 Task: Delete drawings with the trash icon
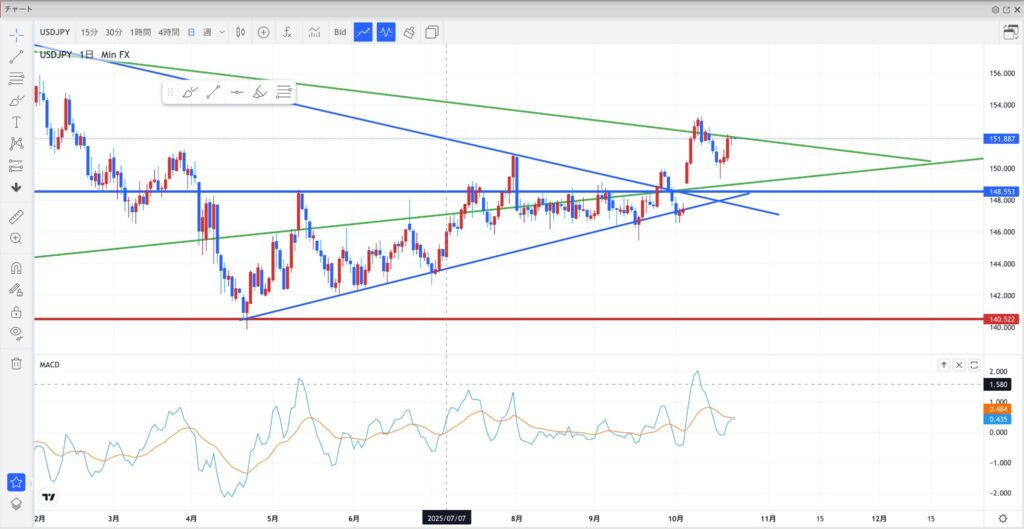[16, 363]
